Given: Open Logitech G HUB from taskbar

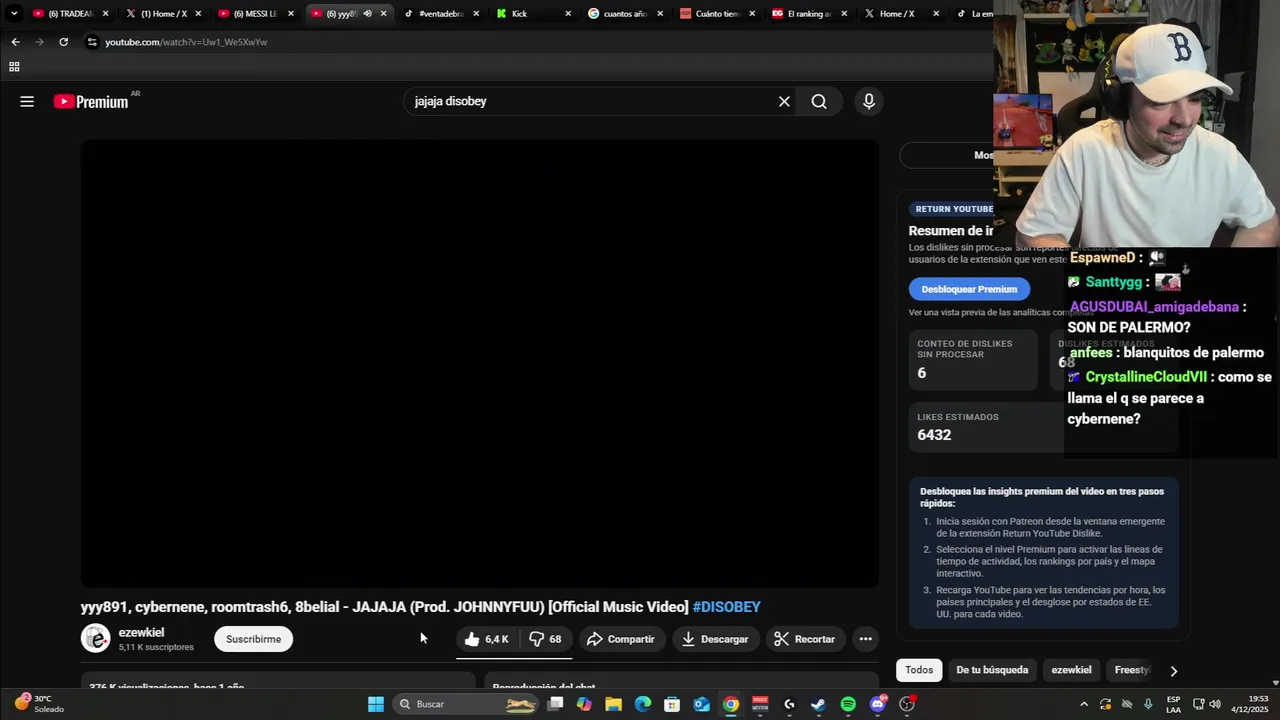Looking at the screenshot, I should pyautogui.click(x=789, y=704).
